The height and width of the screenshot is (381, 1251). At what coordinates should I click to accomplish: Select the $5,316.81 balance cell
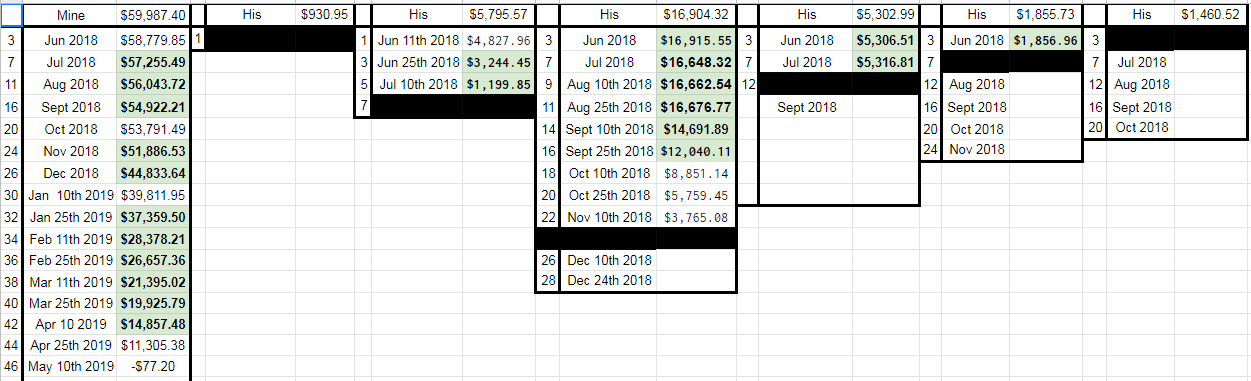click(x=886, y=62)
